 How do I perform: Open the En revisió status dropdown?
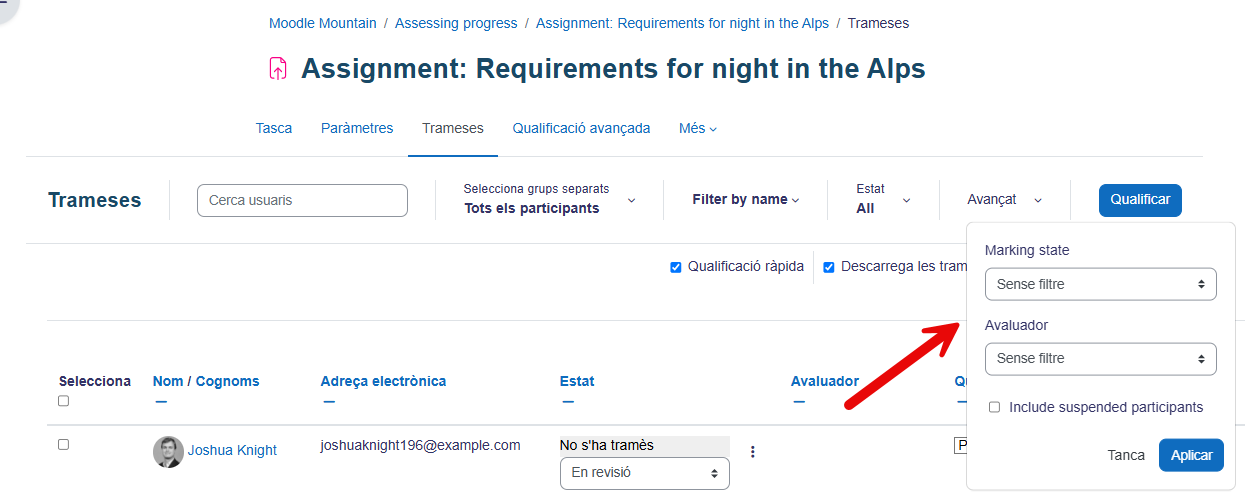point(644,473)
